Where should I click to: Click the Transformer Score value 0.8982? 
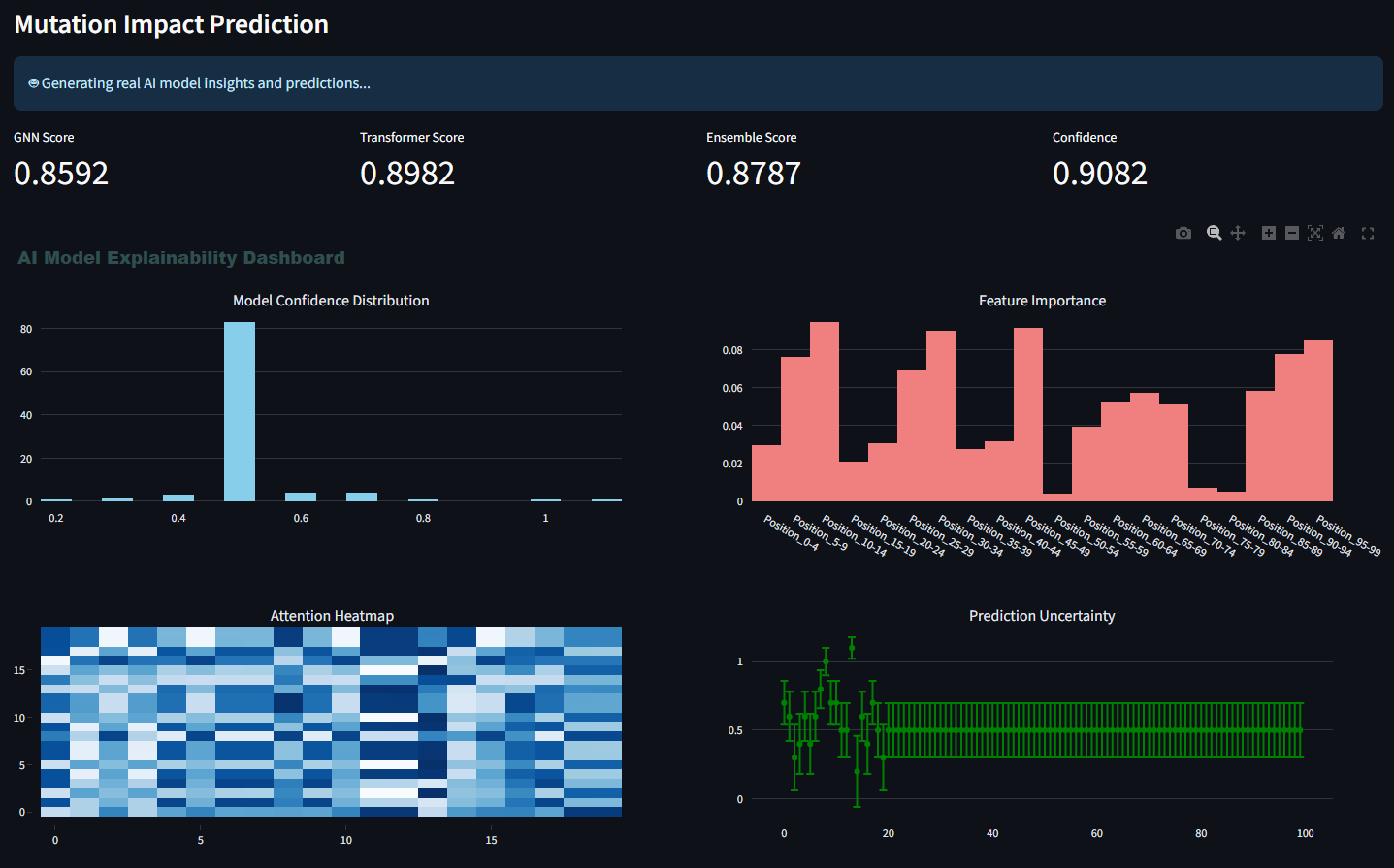(407, 173)
